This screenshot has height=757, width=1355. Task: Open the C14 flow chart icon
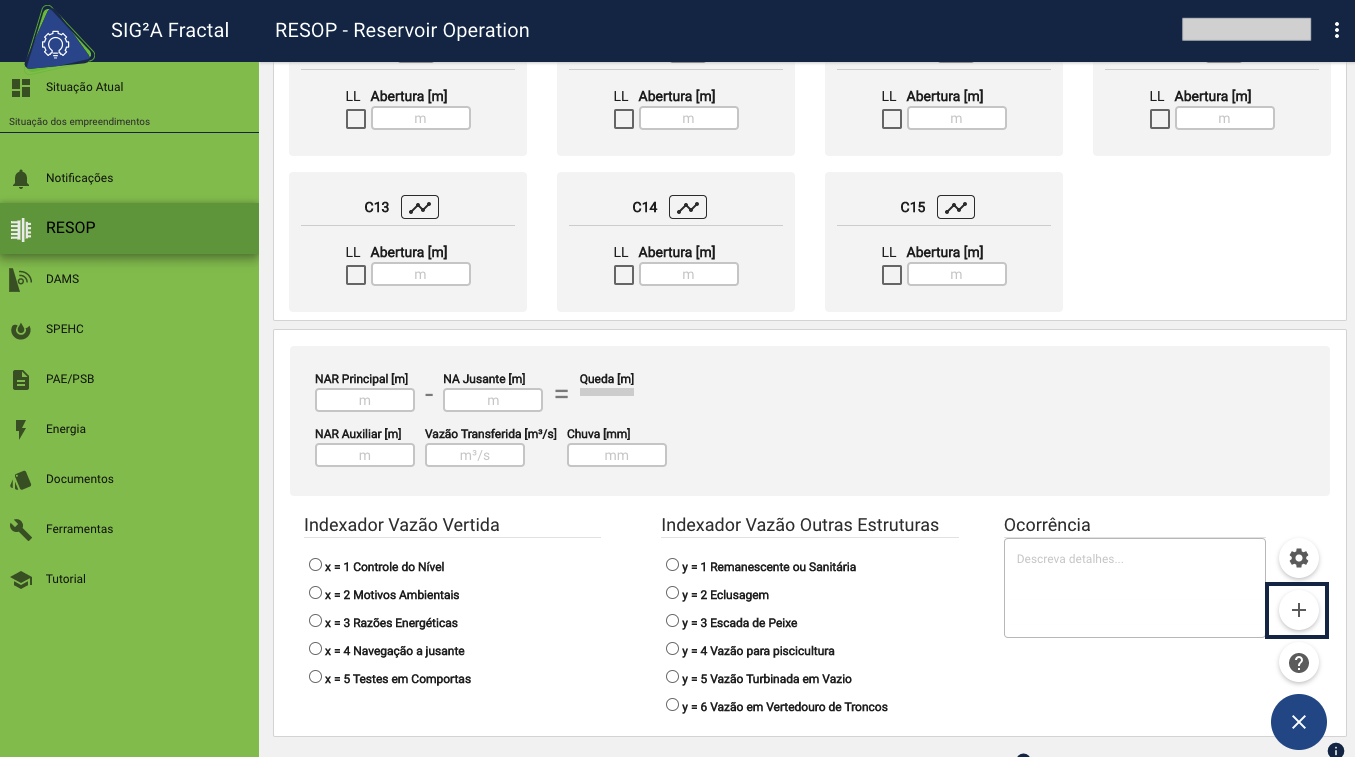[687, 207]
